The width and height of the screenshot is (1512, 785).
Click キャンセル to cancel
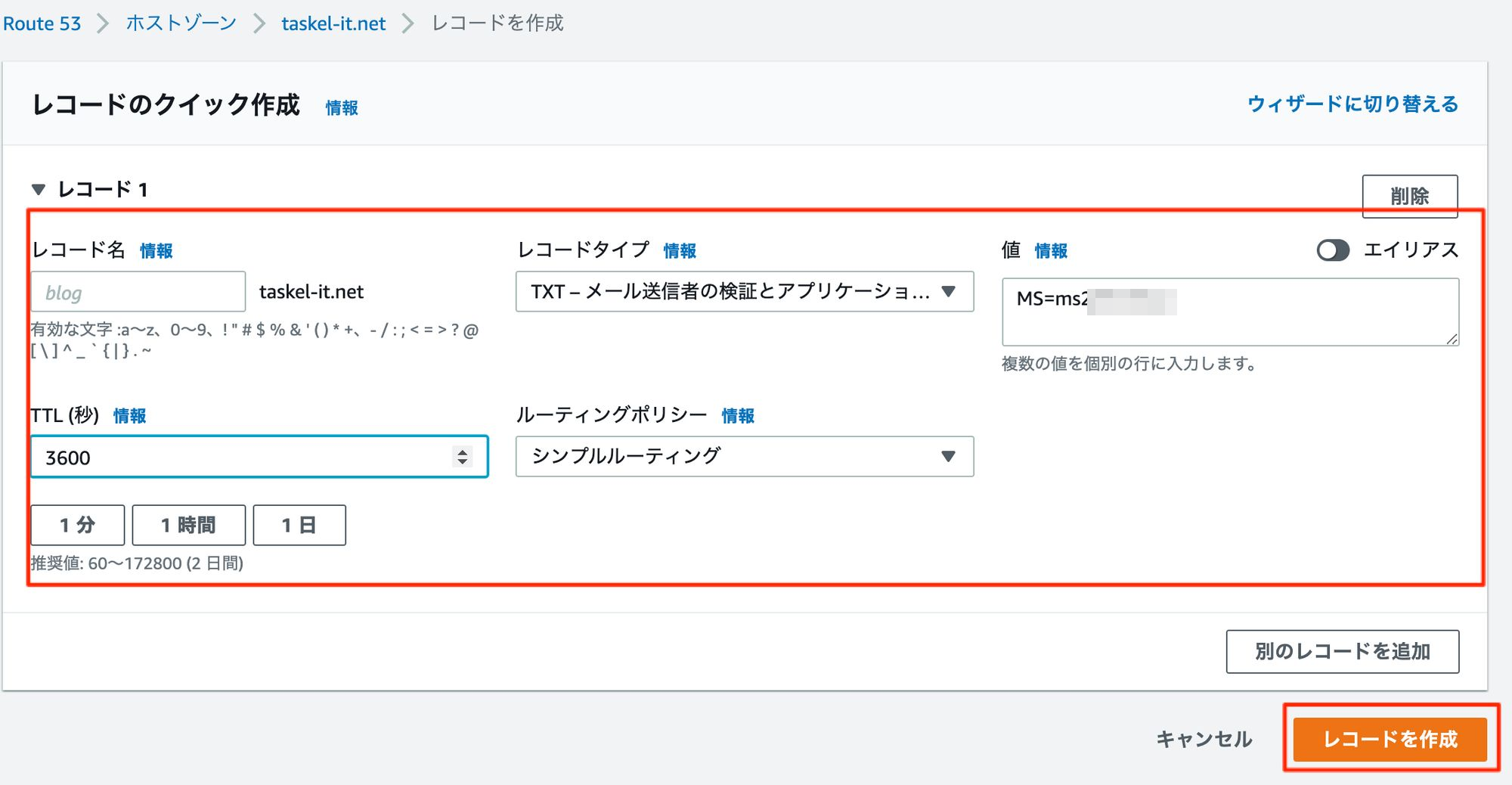click(x=1204, y=739)
